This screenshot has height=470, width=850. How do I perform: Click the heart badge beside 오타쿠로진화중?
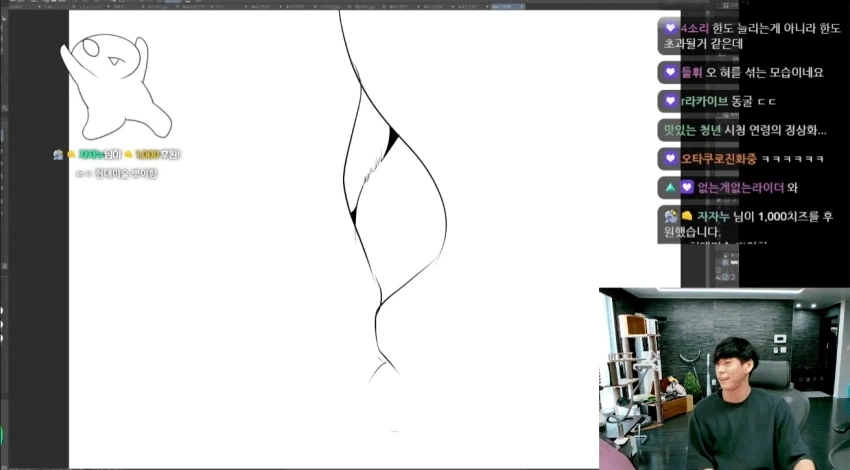[671, 159]
